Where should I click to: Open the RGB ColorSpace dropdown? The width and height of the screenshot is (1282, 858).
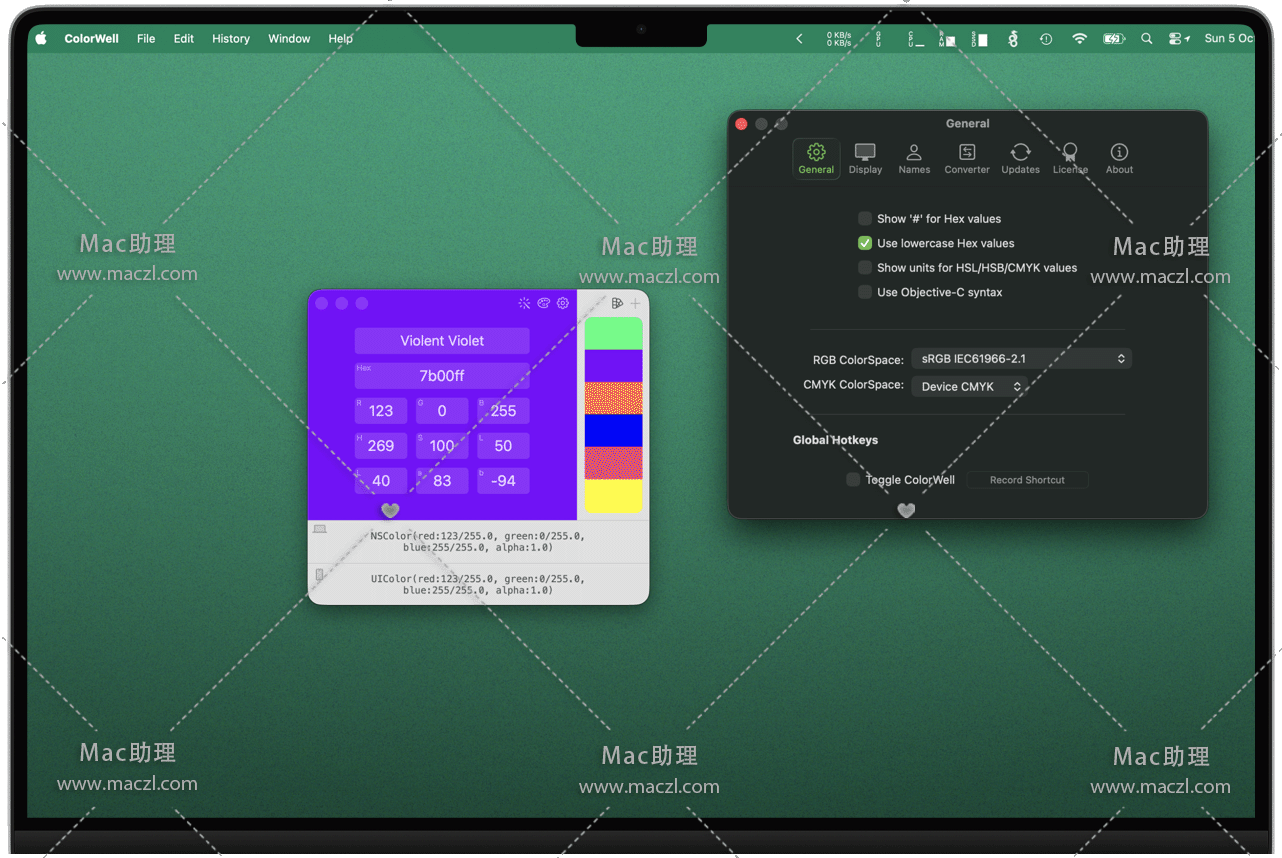pos(1021,359)
